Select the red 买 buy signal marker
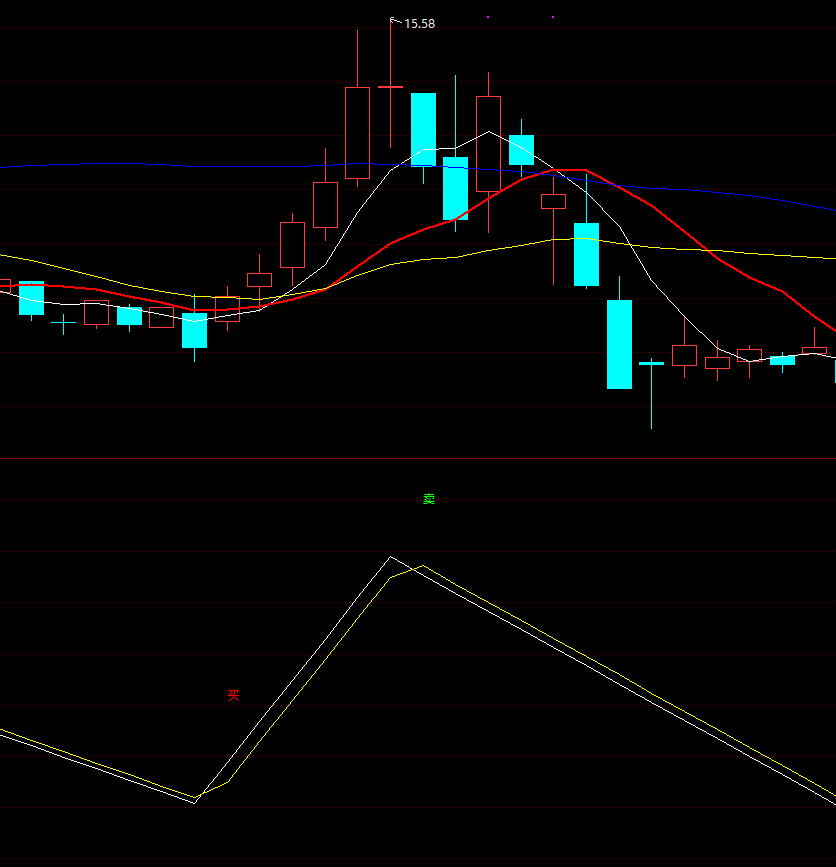Screen dimensions: 836x867 pyautogui.click(x=233, y=695)
